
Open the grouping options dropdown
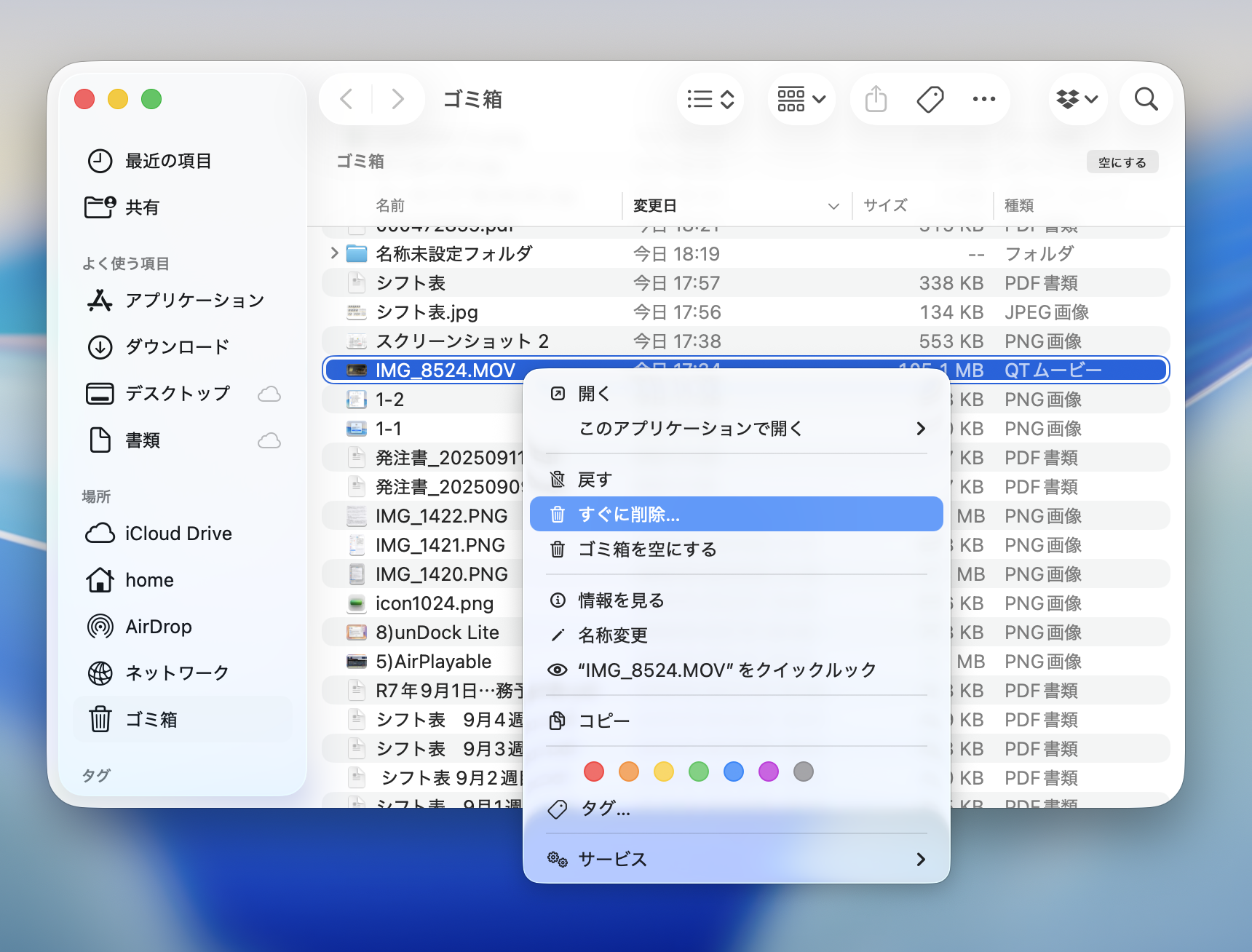coord(801,99)
